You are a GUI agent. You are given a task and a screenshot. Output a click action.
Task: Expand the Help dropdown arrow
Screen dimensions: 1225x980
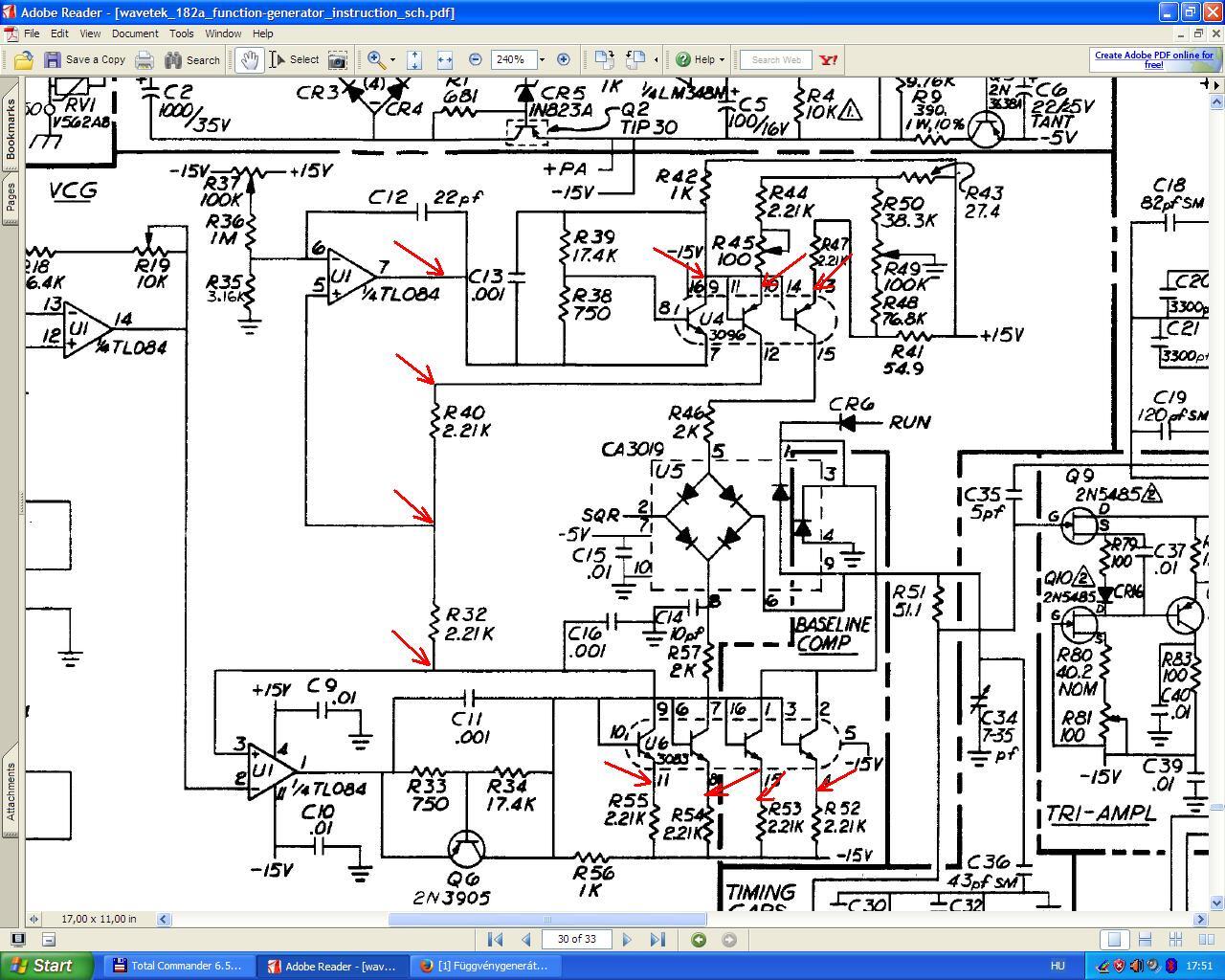[x=722, y=59]
